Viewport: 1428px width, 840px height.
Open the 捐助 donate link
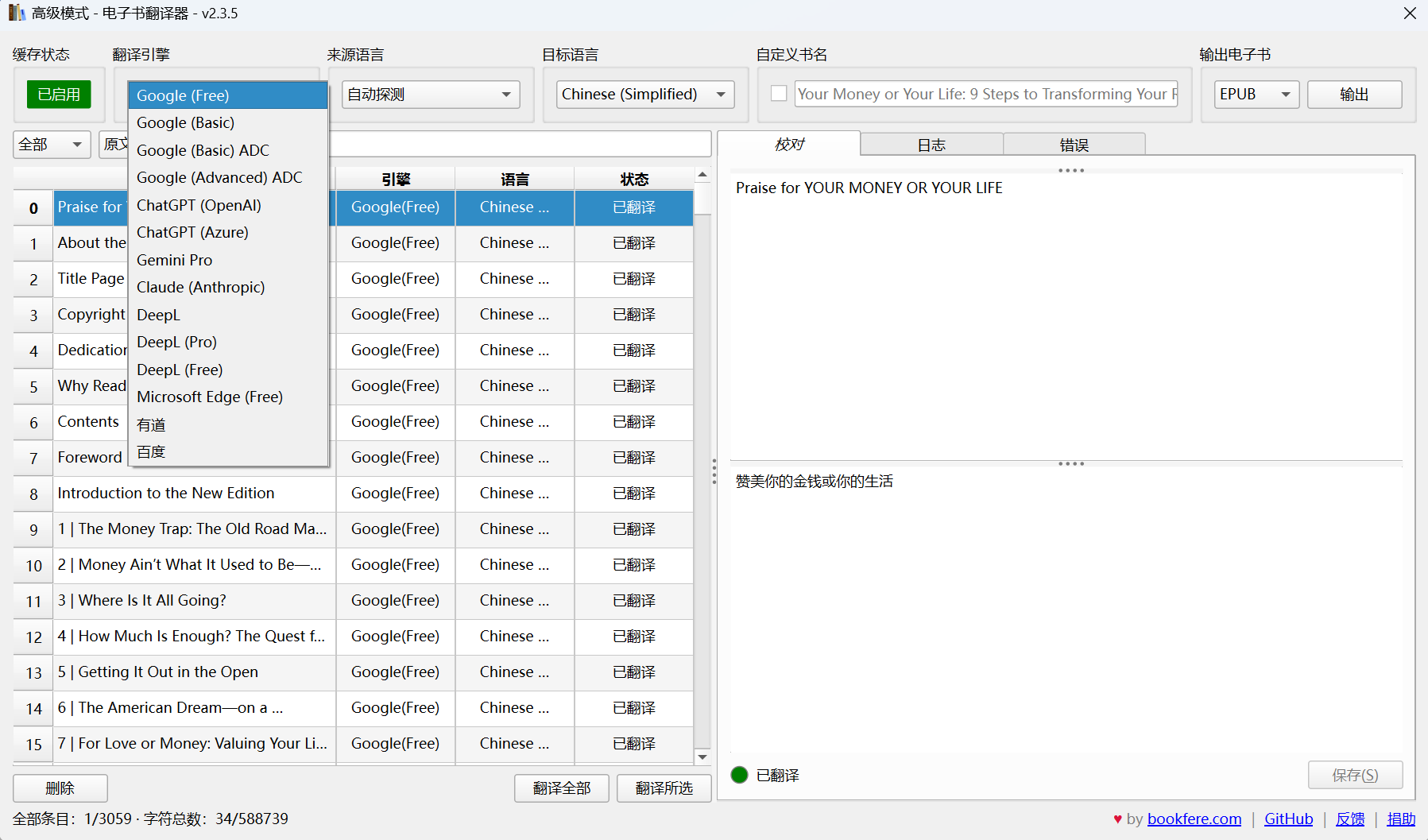1401,819
